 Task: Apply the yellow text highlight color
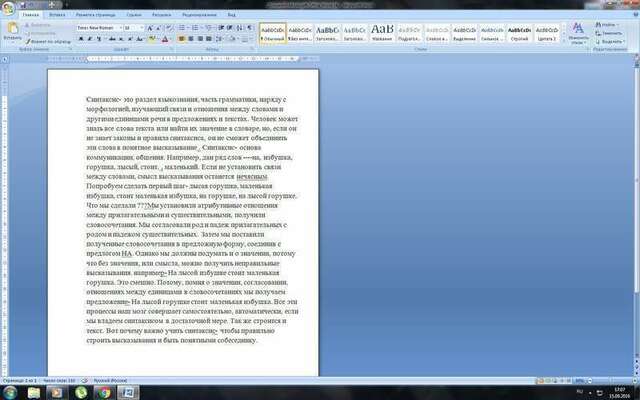(x=151, y=39)
